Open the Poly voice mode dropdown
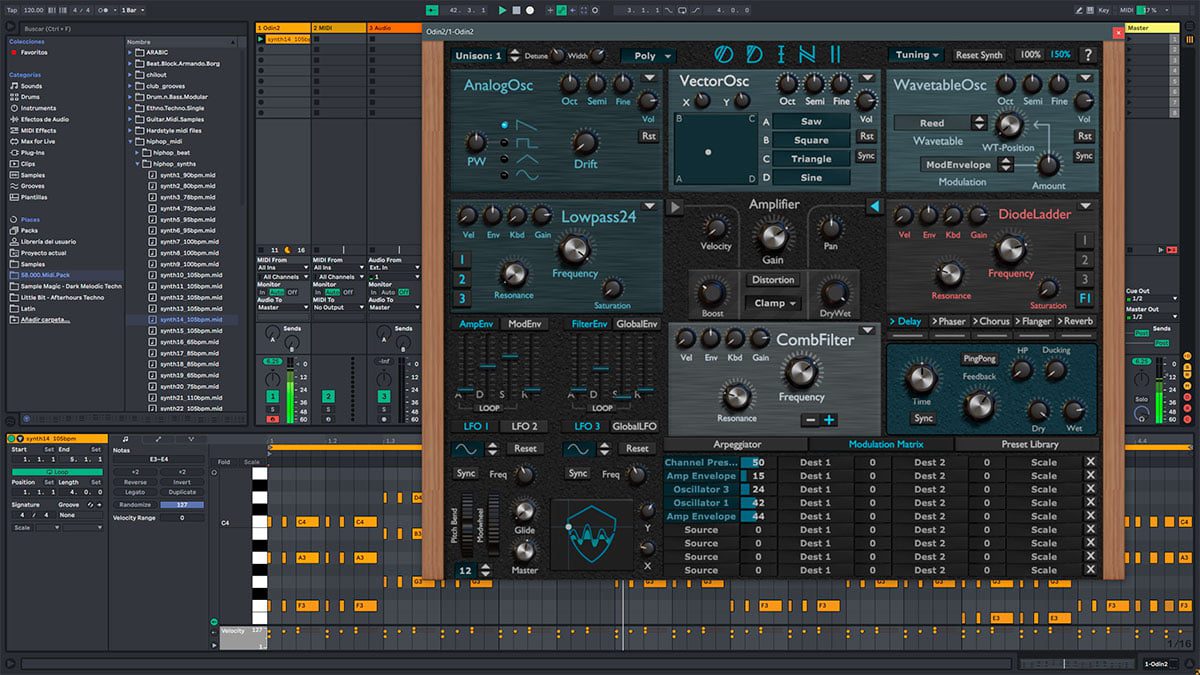This screenshot has height=675, width=1200. 649,56
